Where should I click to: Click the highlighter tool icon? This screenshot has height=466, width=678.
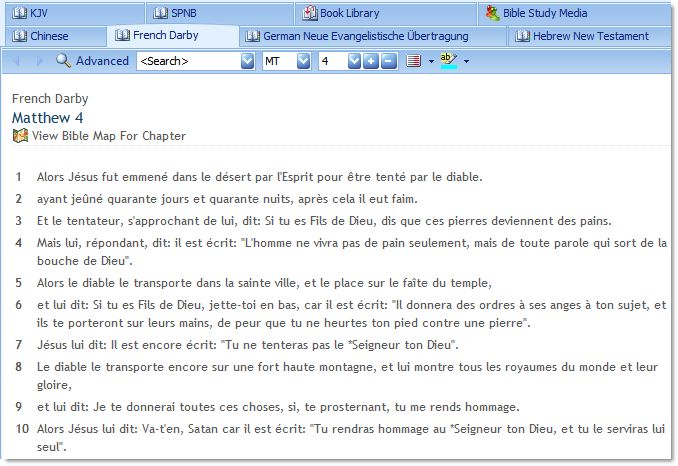[448, 61]
